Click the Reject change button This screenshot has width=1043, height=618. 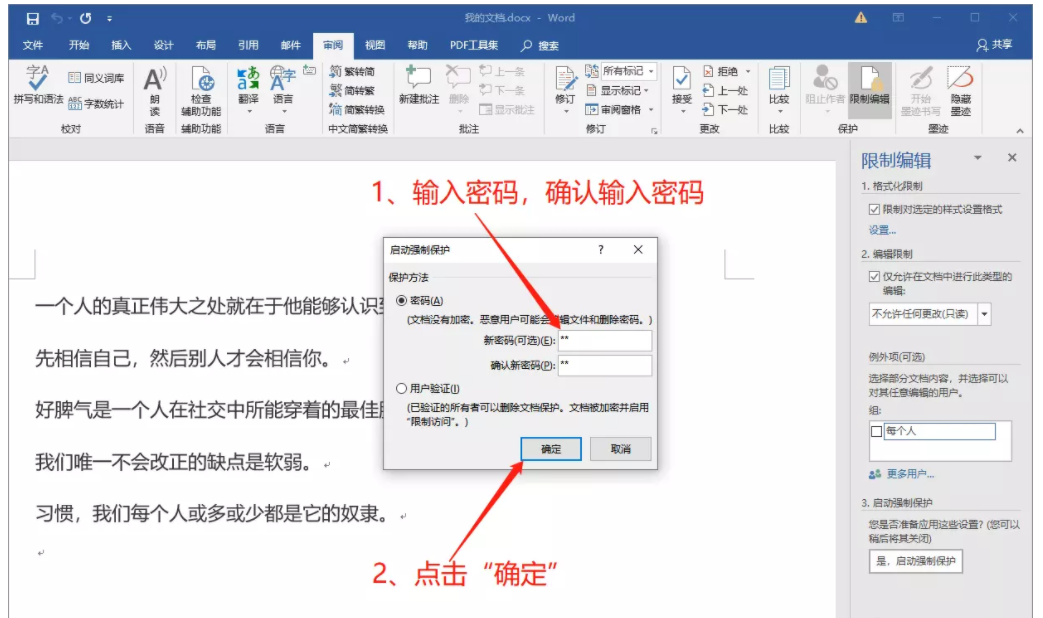721,71
